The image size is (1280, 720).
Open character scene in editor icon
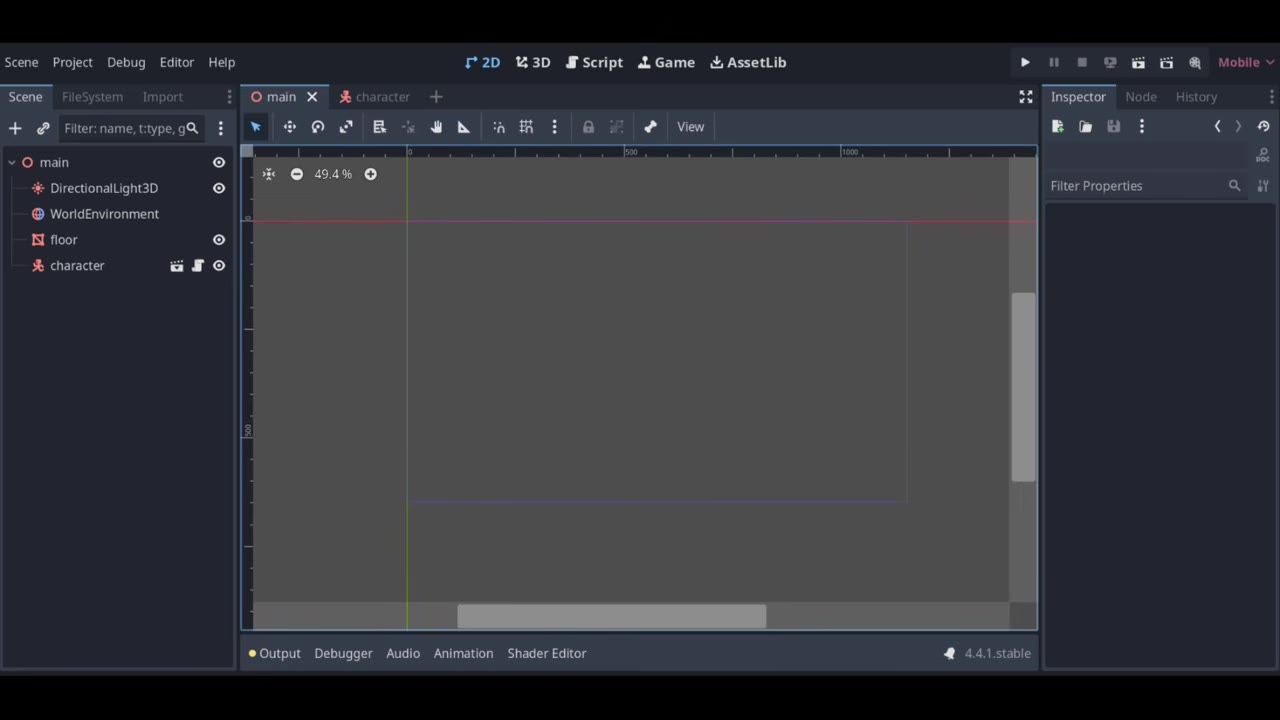[177, 266]
